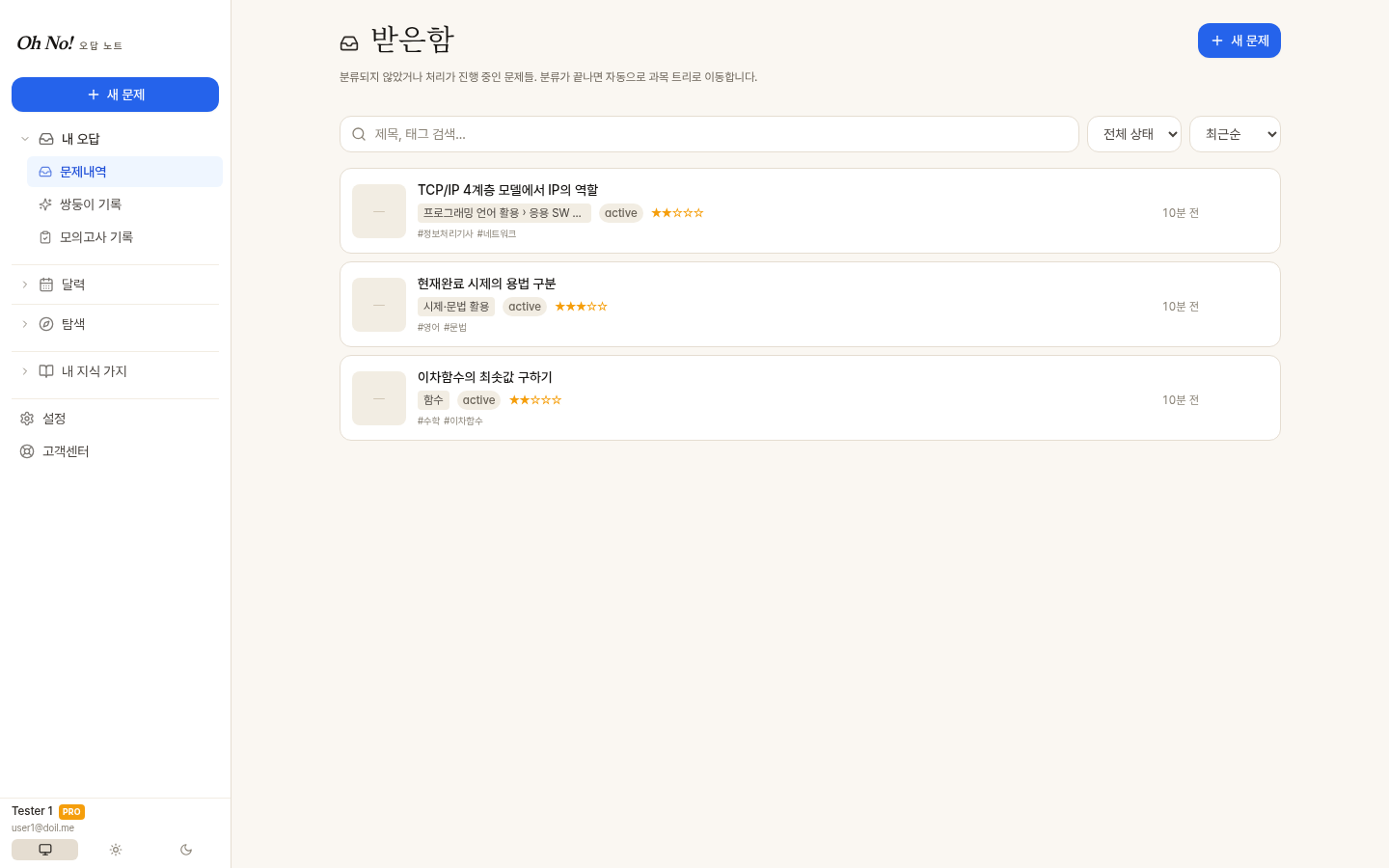This screenshot has width=1389, height=868.
Task: Click sidebar 새 문제 button
Action: click(115, 95)
